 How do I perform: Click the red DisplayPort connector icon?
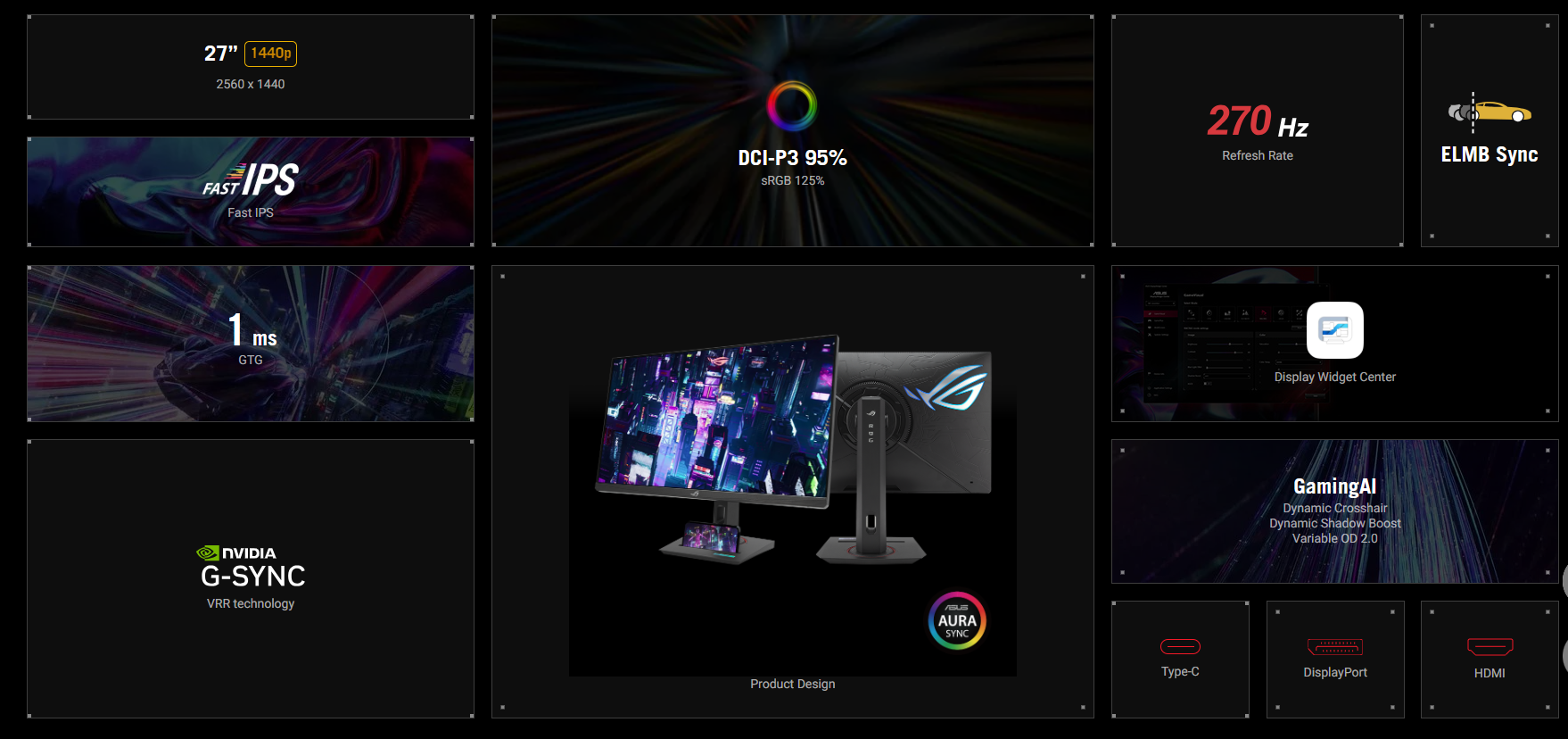coord(1335,647)
